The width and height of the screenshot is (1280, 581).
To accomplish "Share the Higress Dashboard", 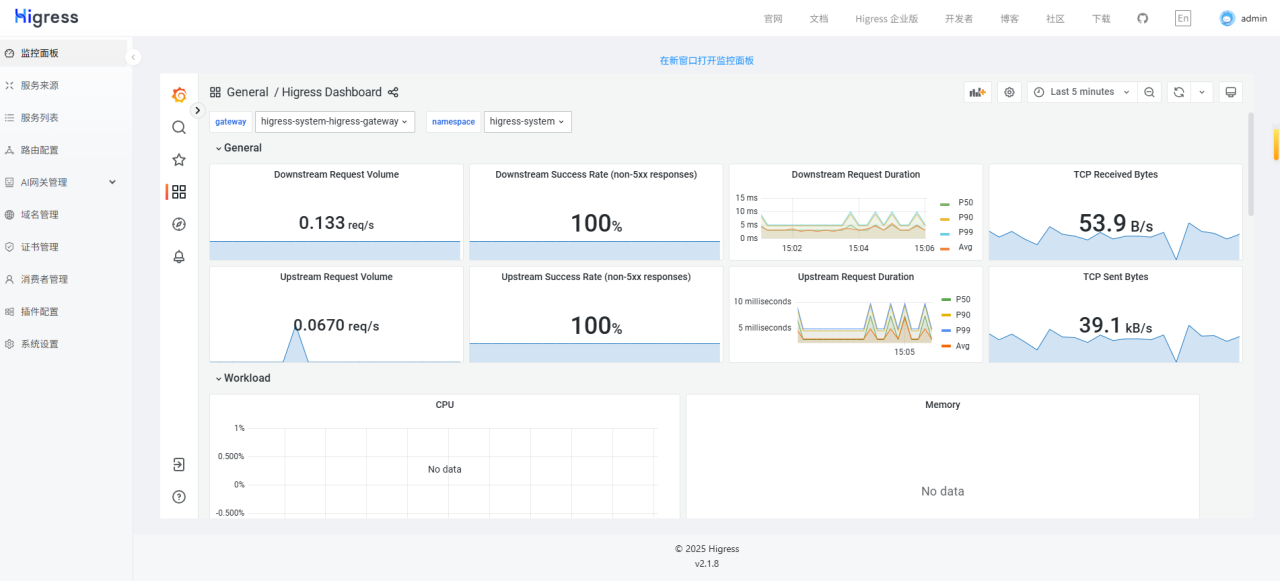I will point(393,92).
